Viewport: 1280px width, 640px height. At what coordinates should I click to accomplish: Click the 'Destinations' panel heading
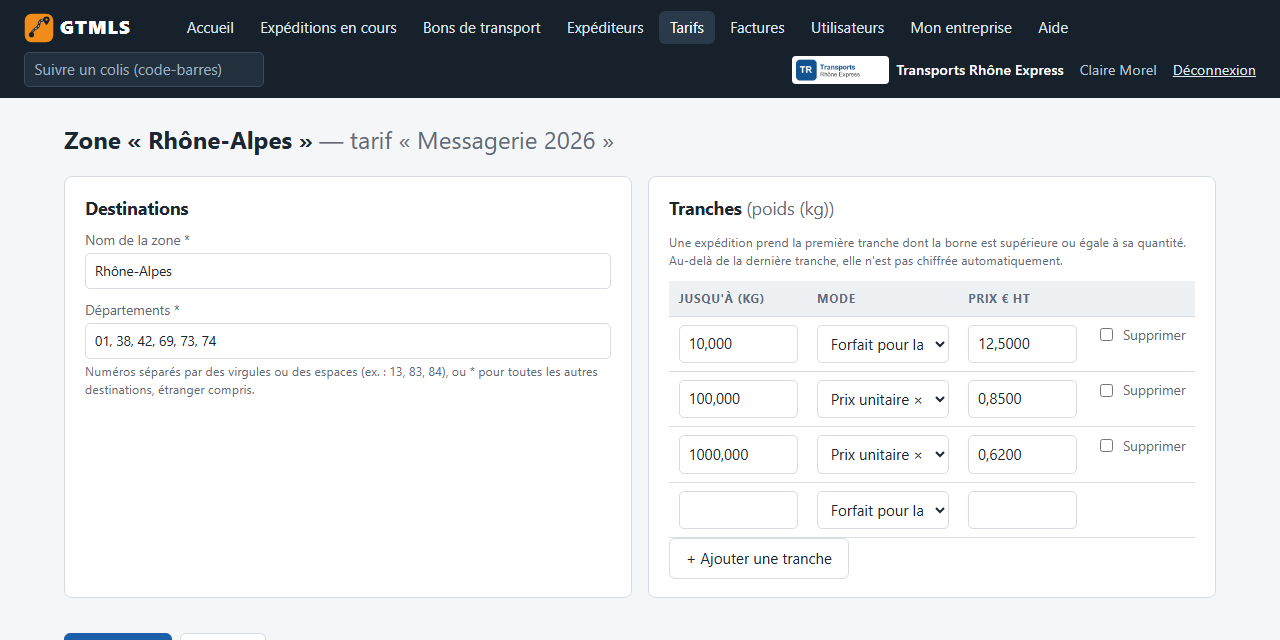[137, 209]
